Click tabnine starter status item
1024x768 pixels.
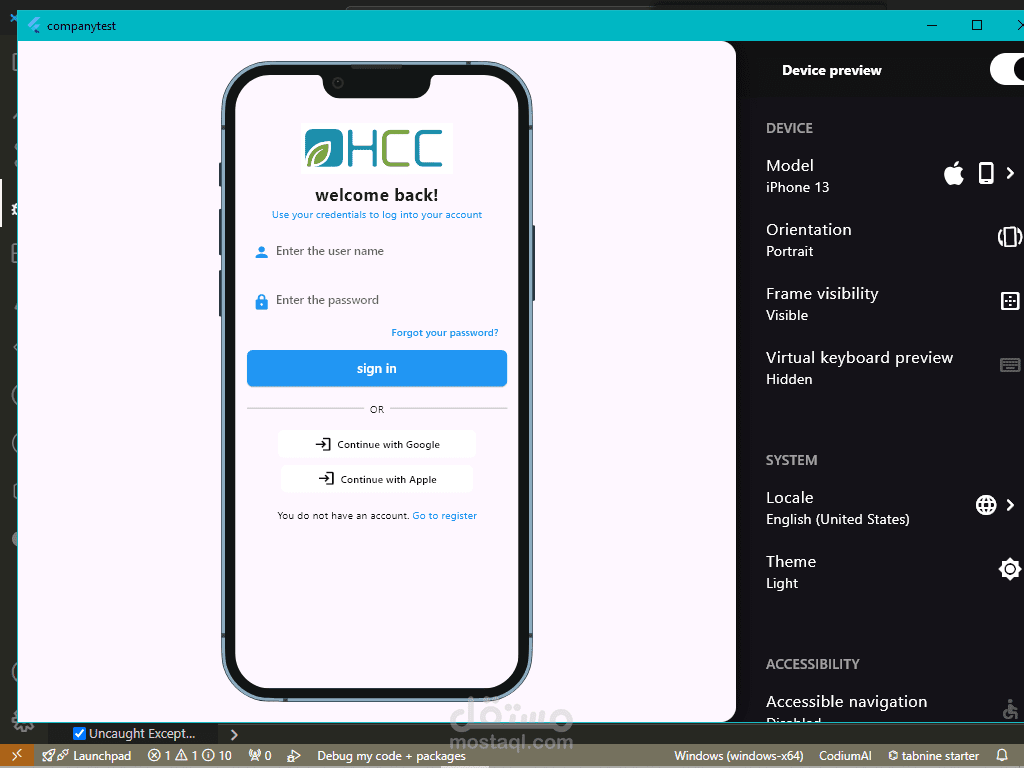coord(933,756)
